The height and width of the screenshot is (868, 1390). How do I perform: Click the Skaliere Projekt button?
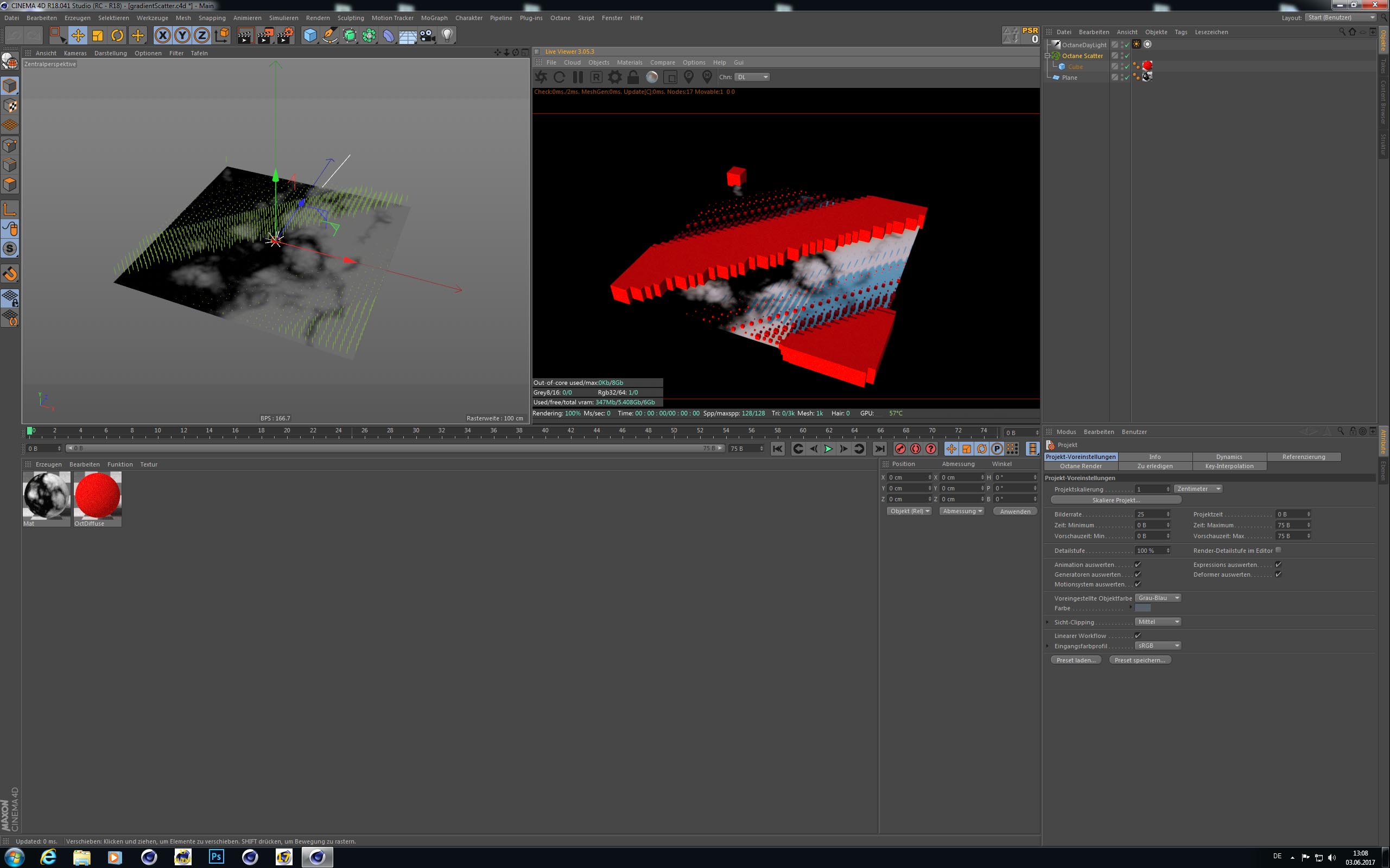(x=1115, y=500)
